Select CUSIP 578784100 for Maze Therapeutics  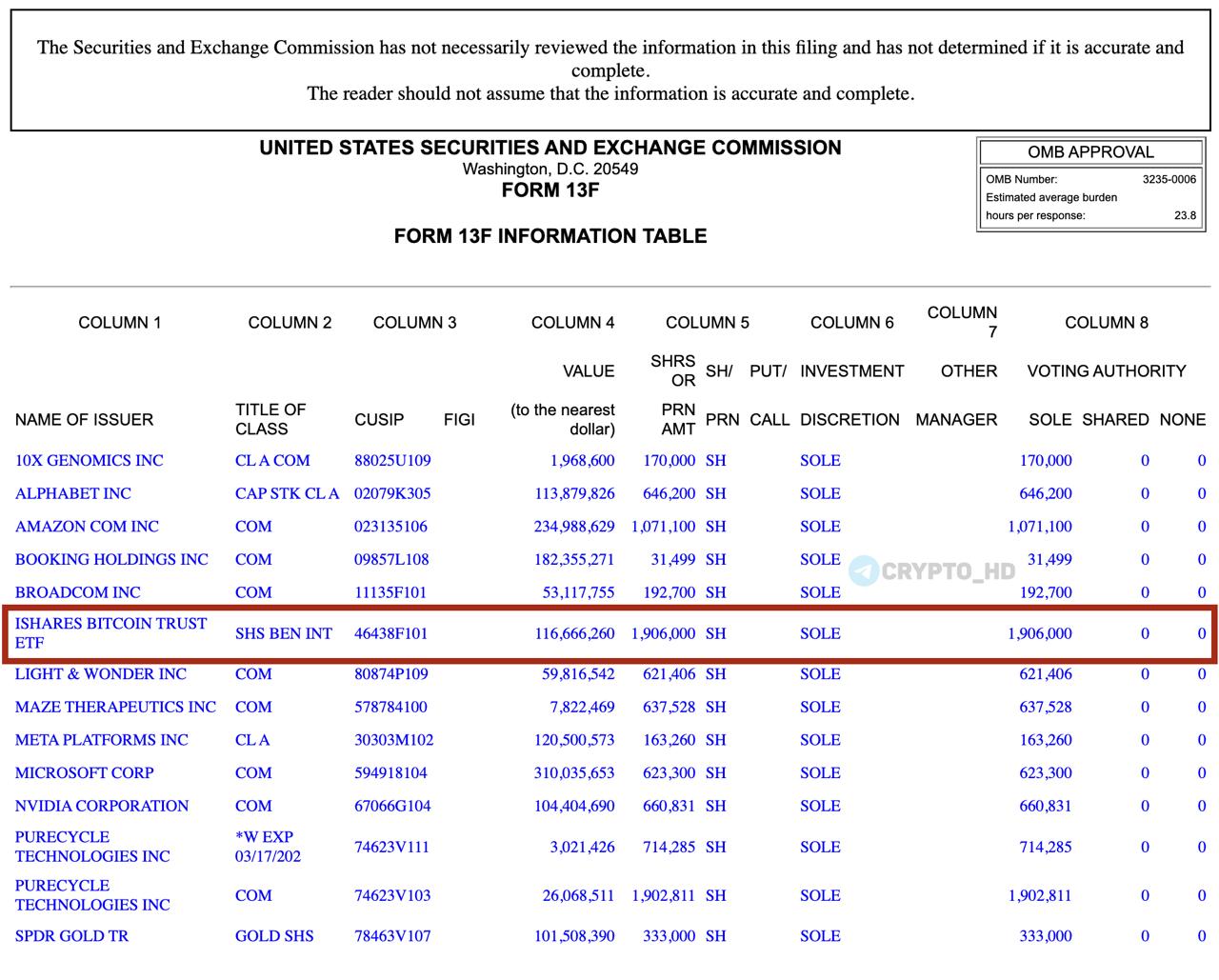point(390,707)
